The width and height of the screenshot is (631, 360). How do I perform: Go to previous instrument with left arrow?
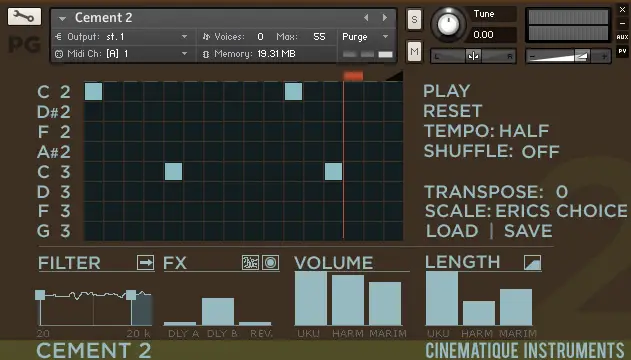pyautogui.click(x=366, y=18)
